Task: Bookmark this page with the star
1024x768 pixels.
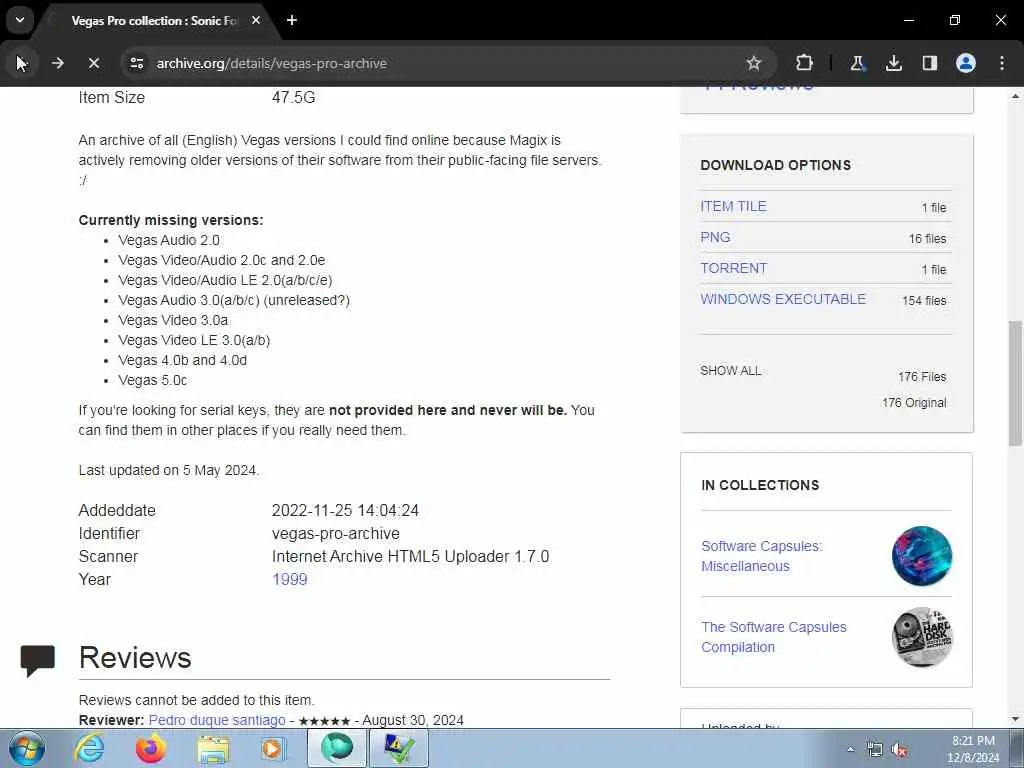Action: click(x=754, y=63)
